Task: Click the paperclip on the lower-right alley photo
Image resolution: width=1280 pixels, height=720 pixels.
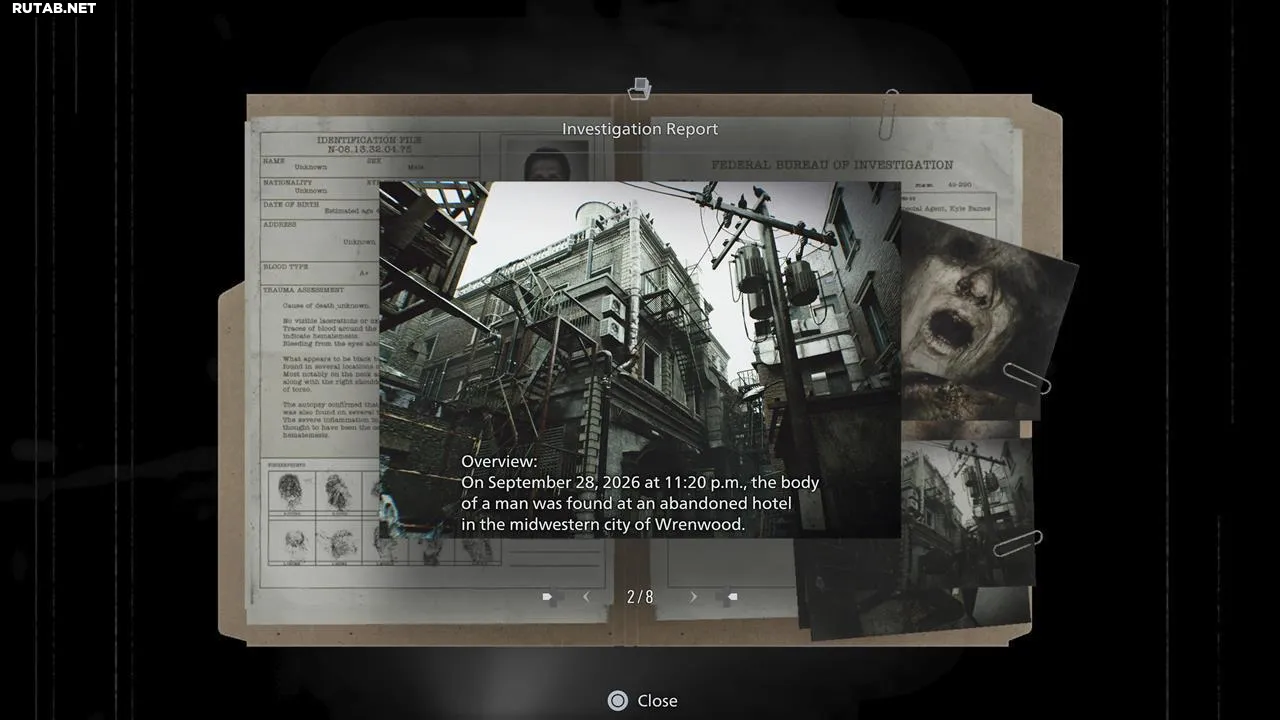Action: click(1017, 543)
